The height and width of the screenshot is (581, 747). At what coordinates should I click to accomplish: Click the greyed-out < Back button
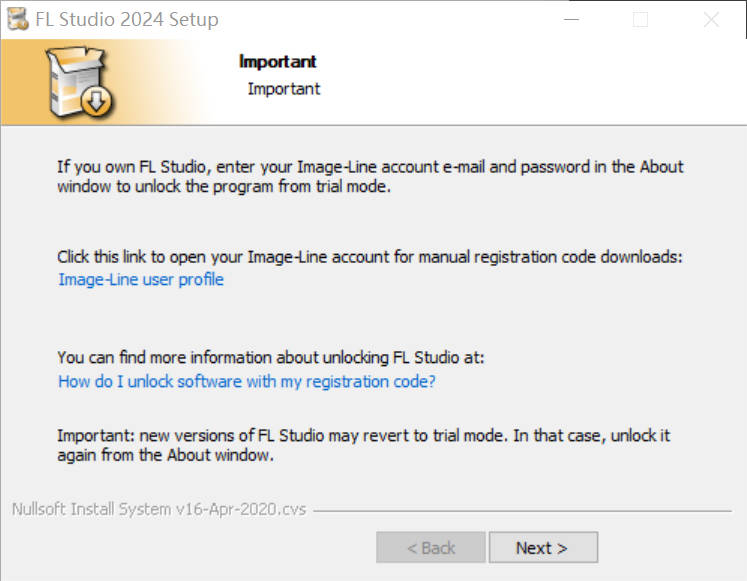pyautogui.click(x=431, y=548)
